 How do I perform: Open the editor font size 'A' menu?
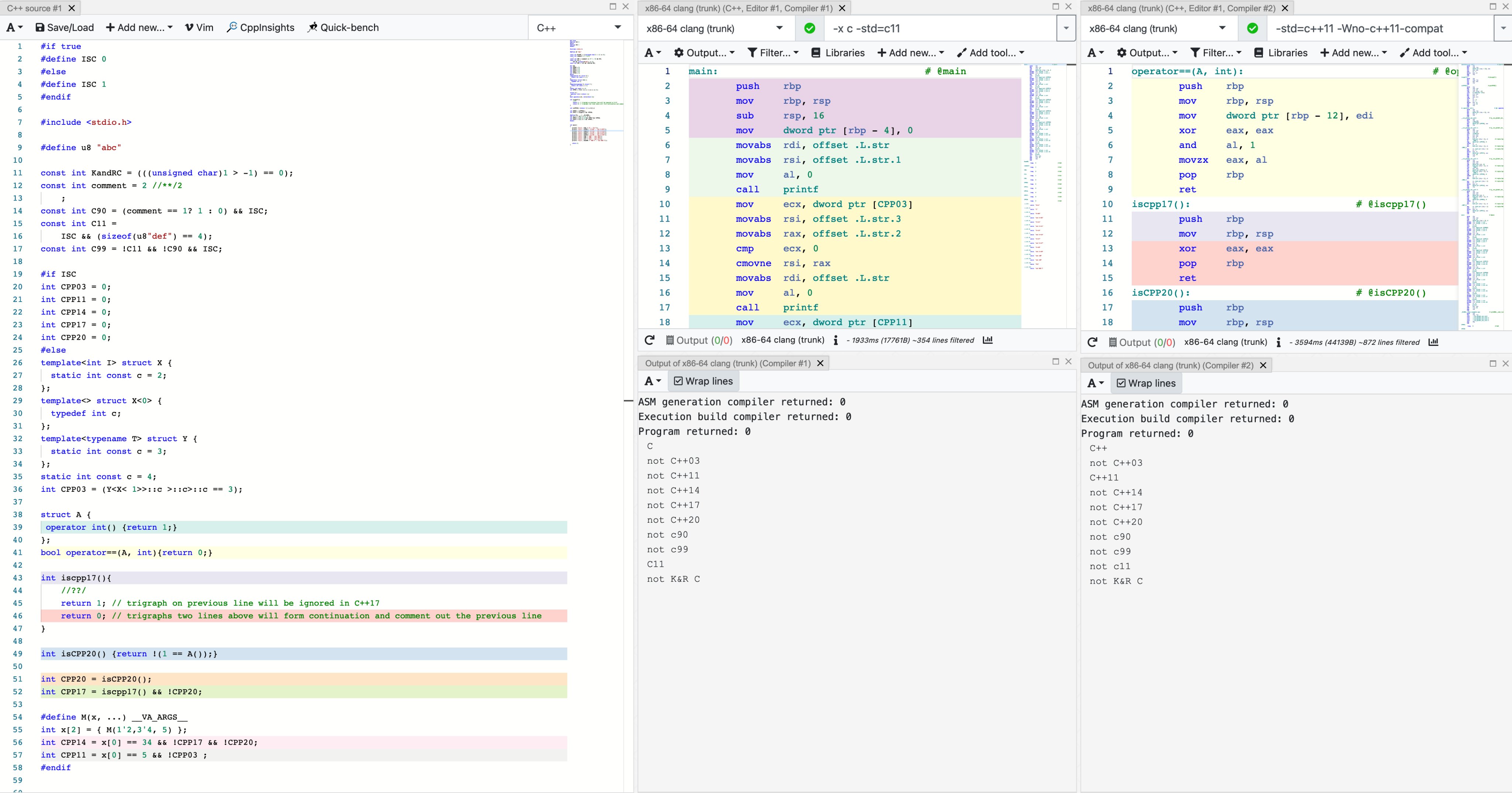(x=14, y=28)
